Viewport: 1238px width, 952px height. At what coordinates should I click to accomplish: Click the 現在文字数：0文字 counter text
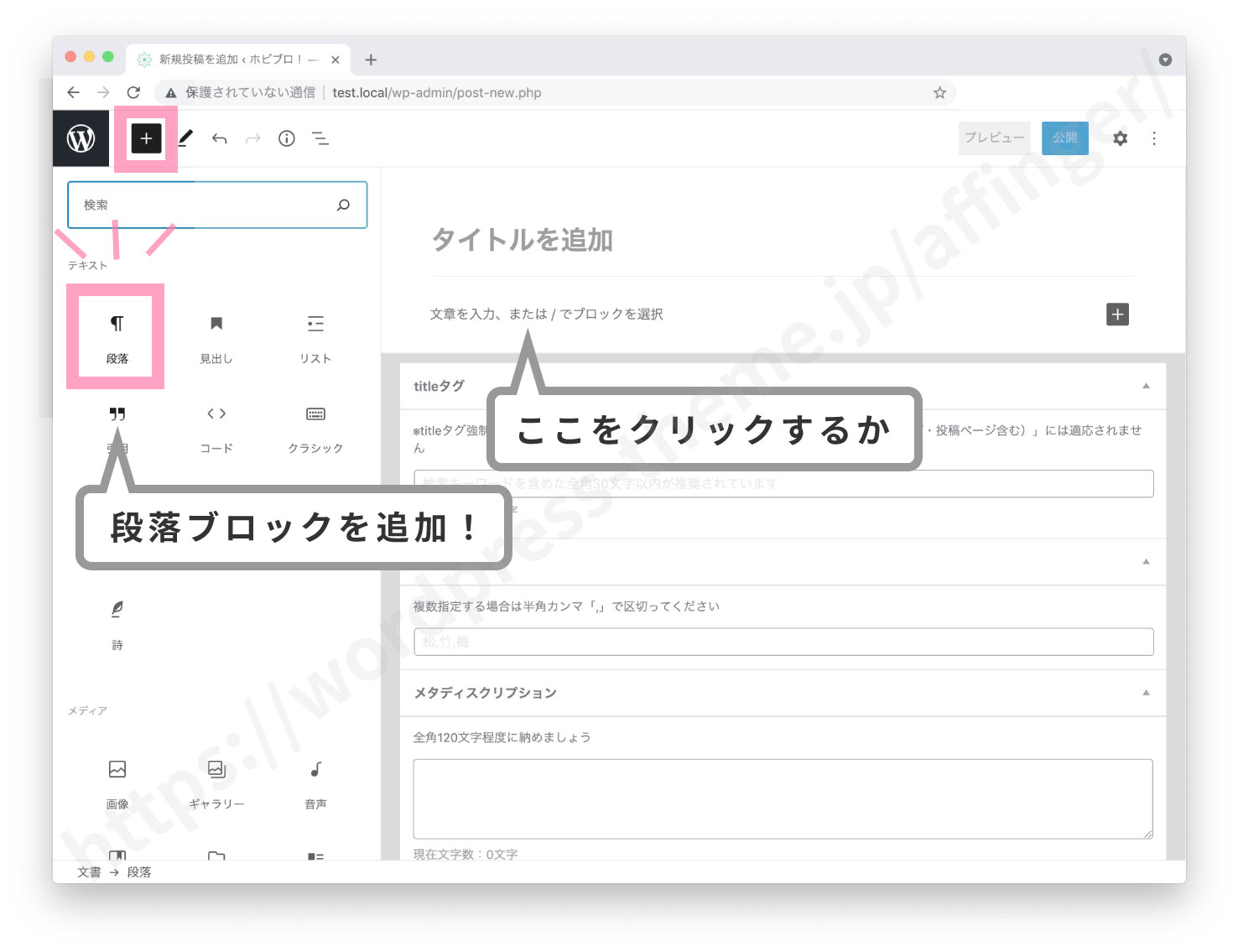tap(466, 854)
